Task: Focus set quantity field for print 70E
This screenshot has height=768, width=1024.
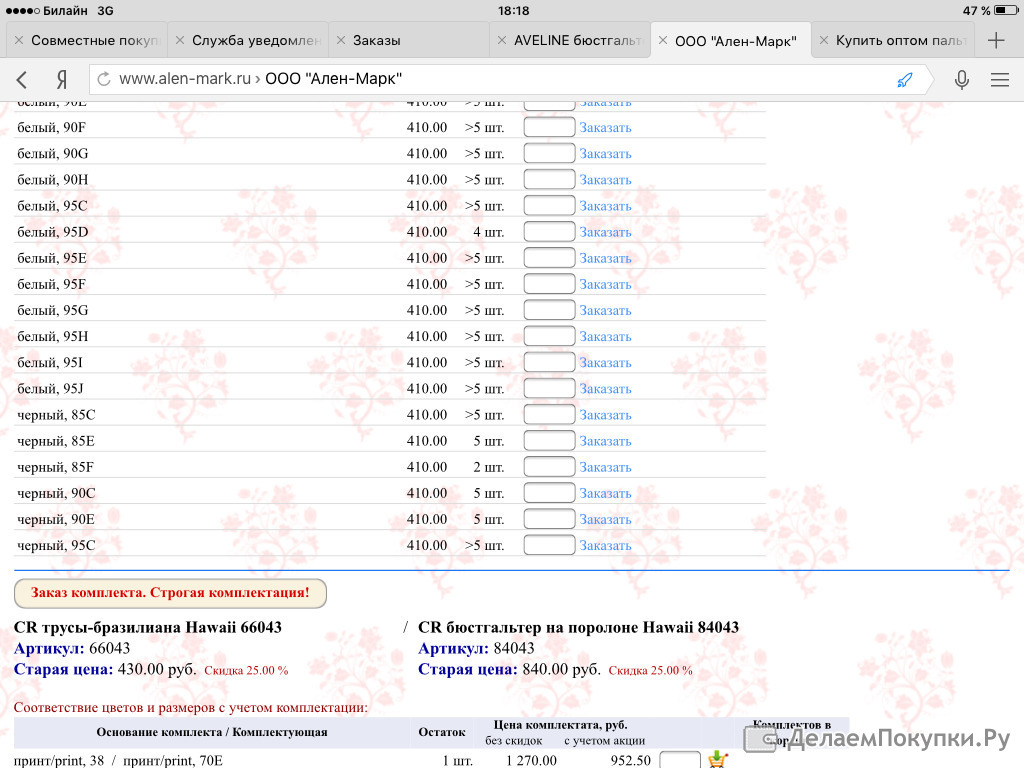Action: click(x=679, y=760)
